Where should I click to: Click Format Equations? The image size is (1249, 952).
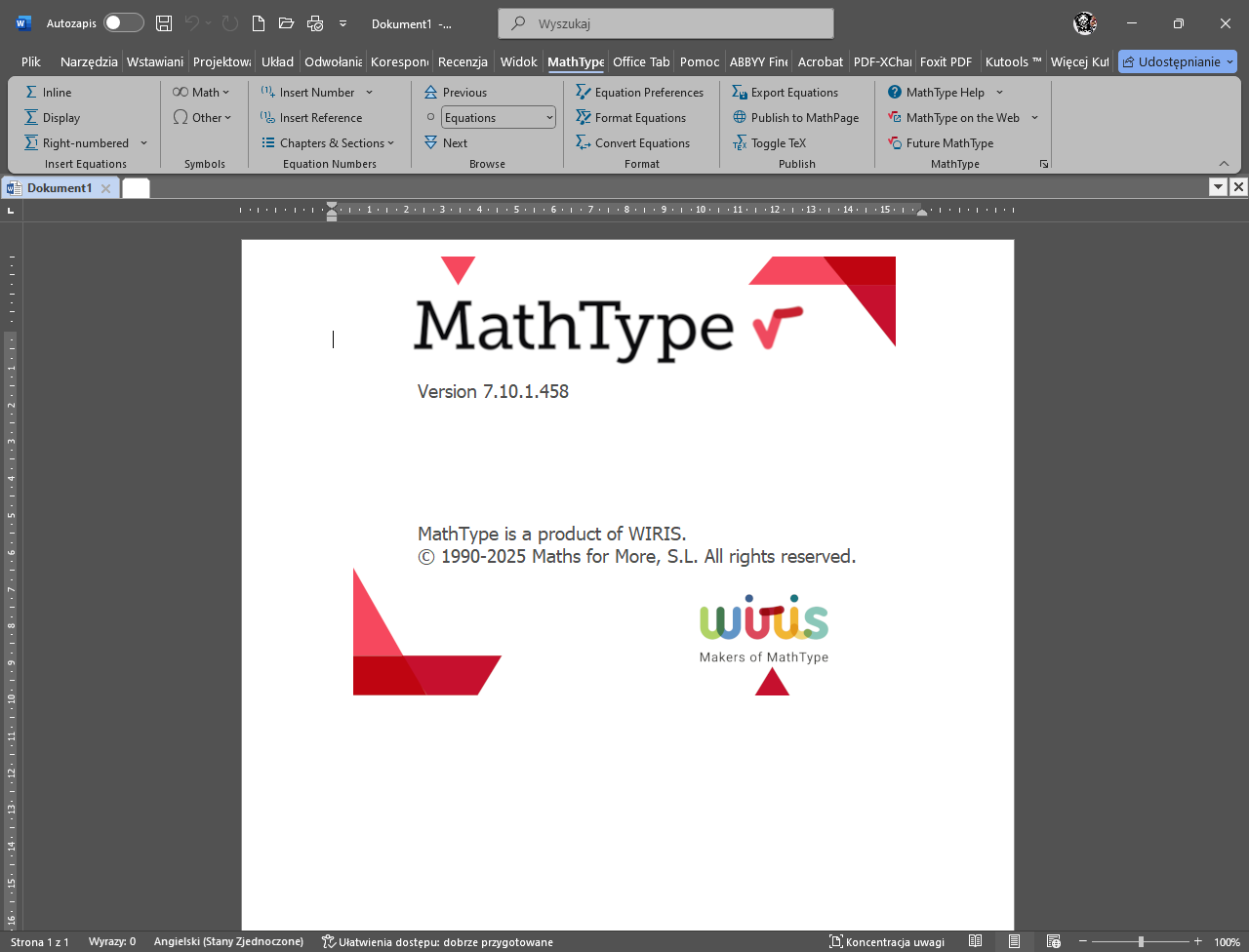(x=631, y=117)
